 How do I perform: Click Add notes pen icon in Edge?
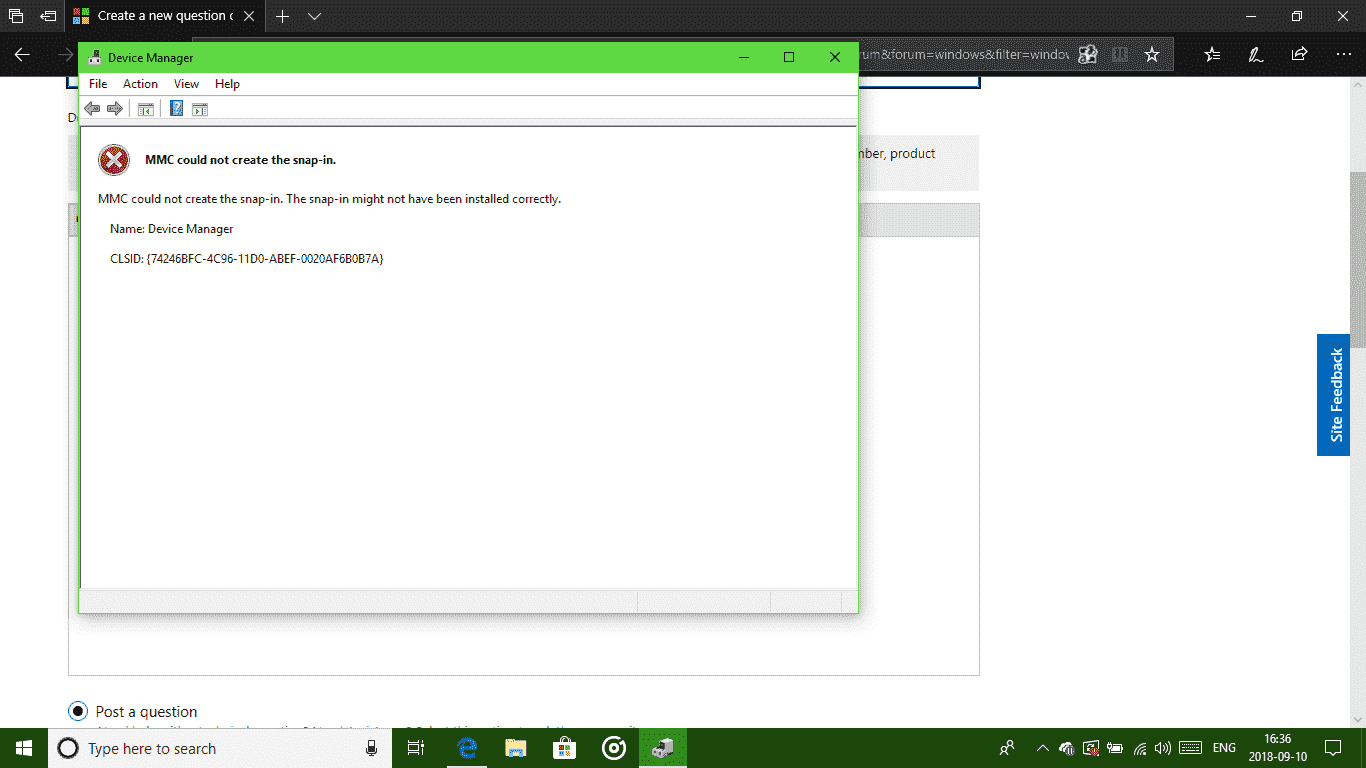pos(1256,54)
